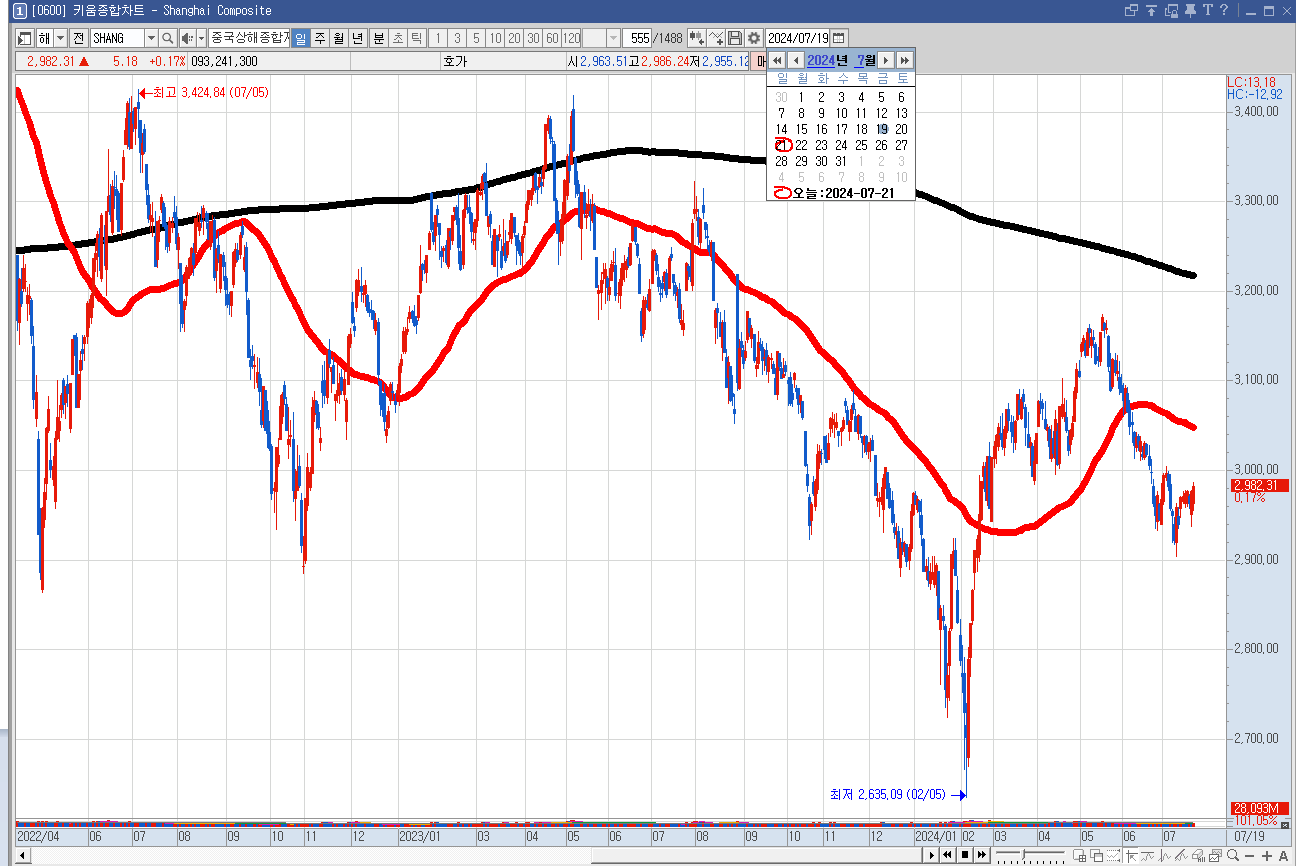Open the dropdown arrow next to 해
1296x866 pixels.
click(x=60, y=38)
